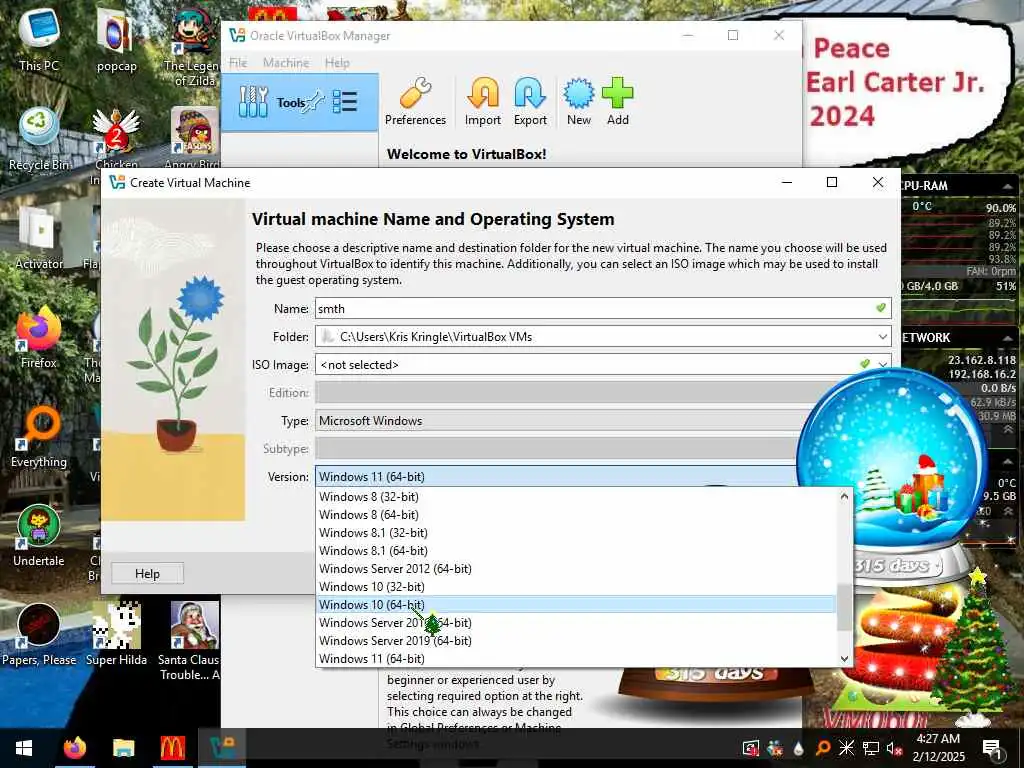
Task: Open the notification center icon
Action: (x=993, y=748)
